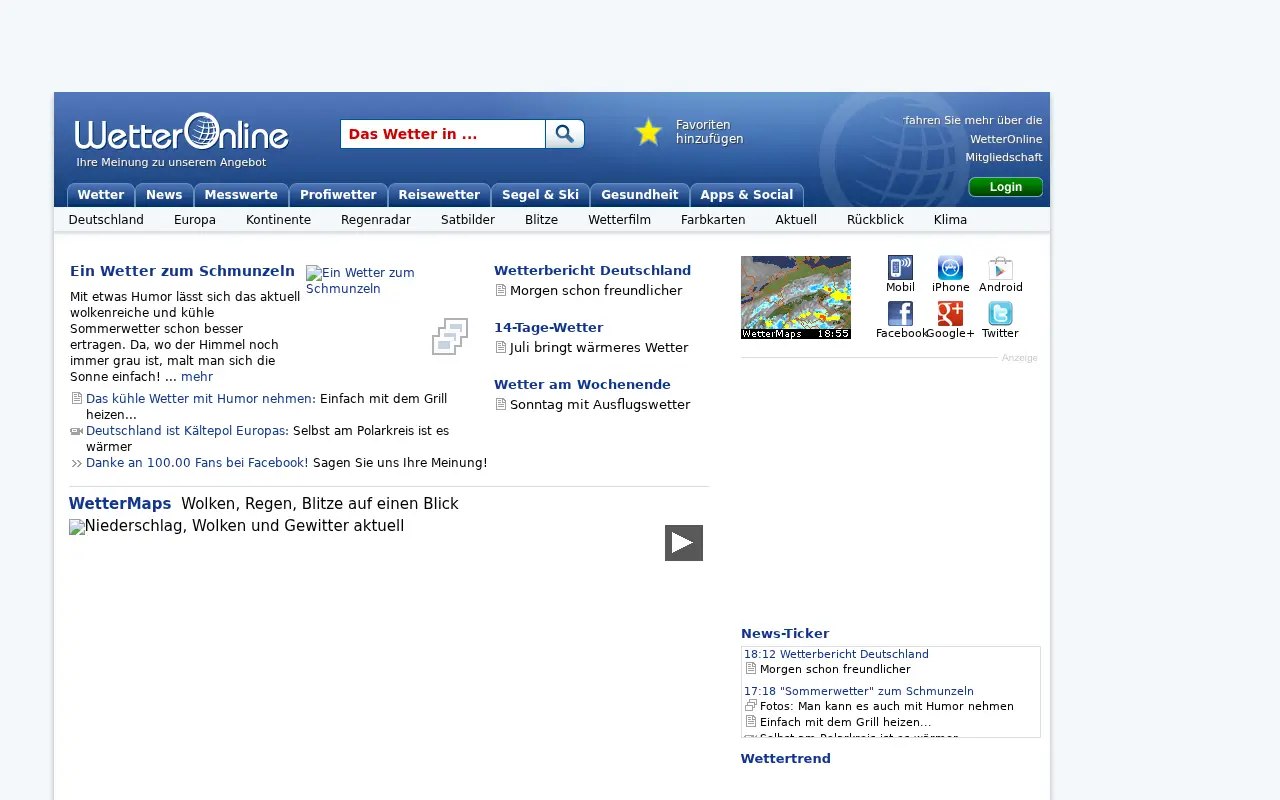Screen dimensions: 1280x800
Task: Click 18:12 Wetterbericht Deutschland ticker entry
Action: 836,654
